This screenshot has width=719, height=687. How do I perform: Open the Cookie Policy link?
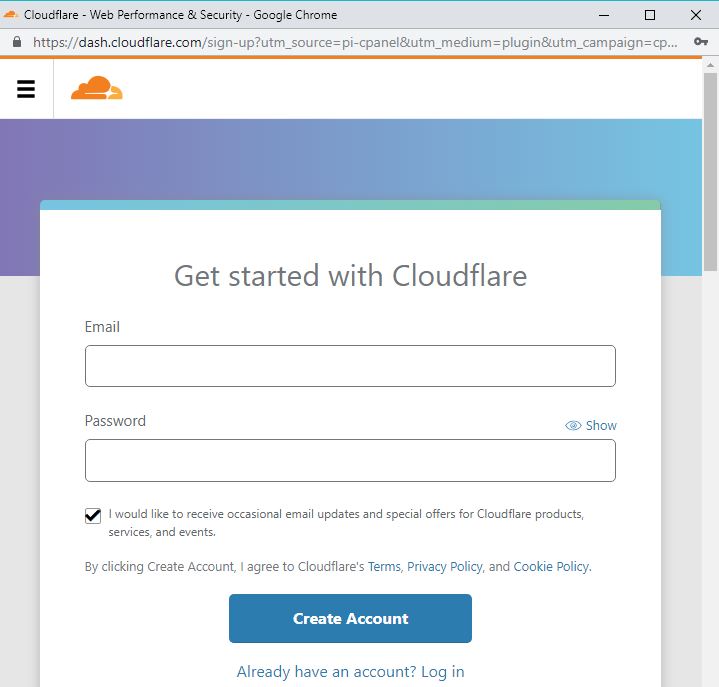pyautogui.click(x=551, y=567)
